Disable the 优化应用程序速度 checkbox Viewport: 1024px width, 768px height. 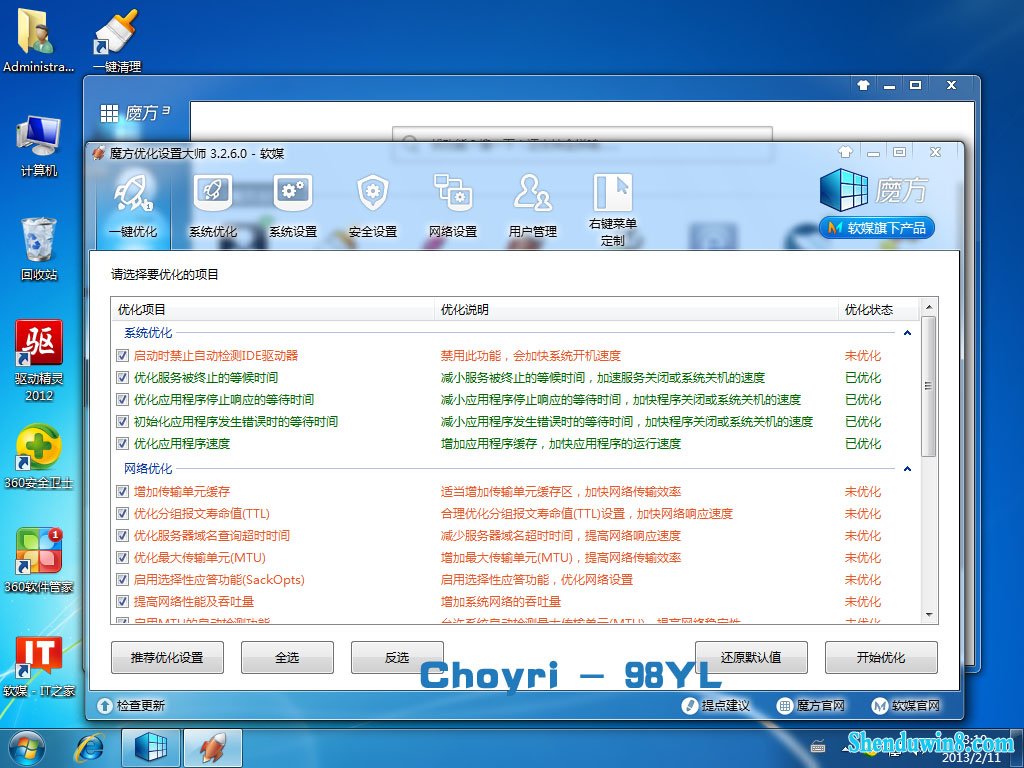[122, 444]
